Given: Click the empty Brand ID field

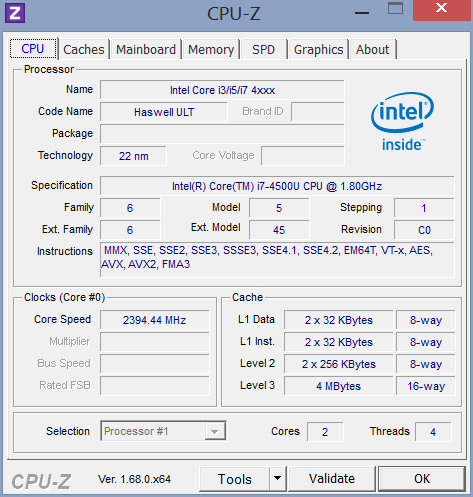Looking at the screenshot, I should click(318, 112).
